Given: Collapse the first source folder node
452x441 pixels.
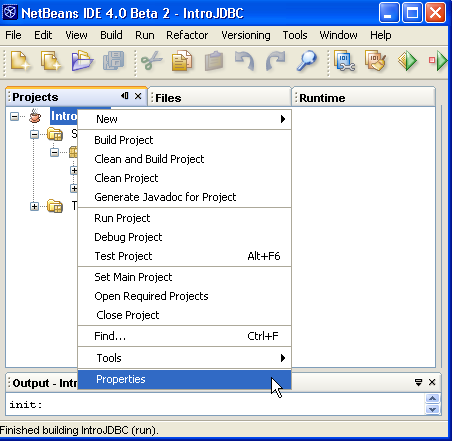Looking at the screenshot, I should pos(34,134).
